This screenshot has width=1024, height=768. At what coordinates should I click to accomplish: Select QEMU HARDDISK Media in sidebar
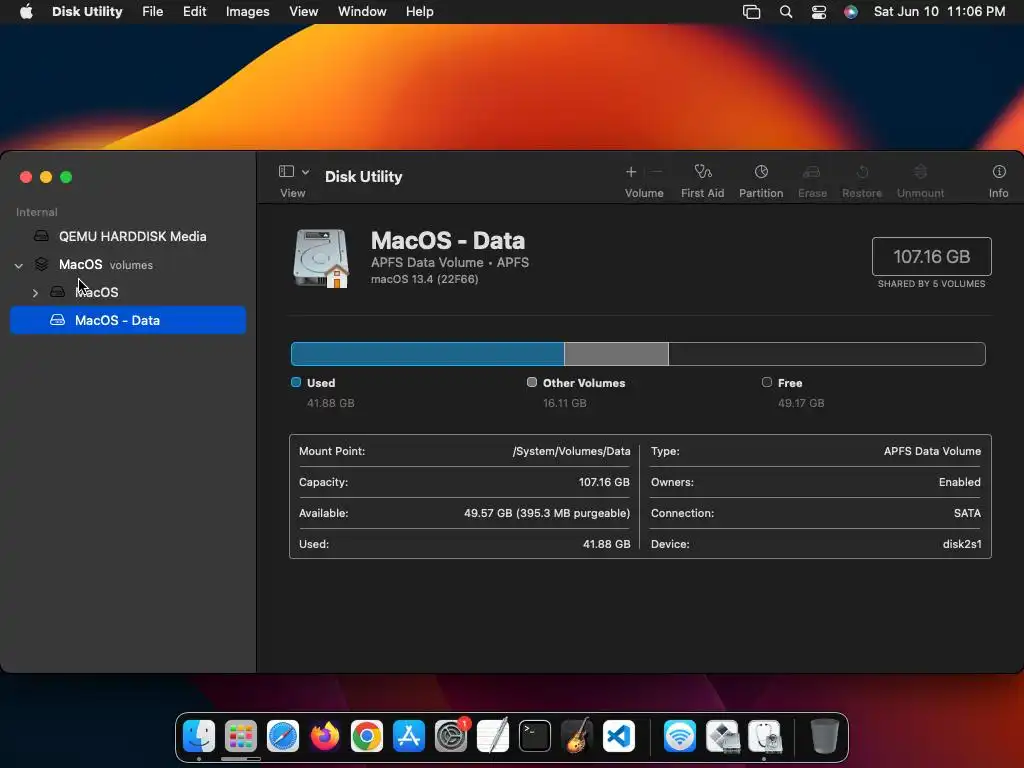tap(128, 236)
